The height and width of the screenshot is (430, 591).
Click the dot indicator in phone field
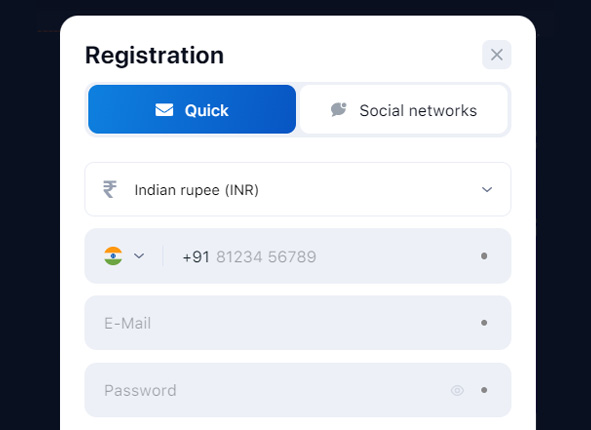click(x=484, y=256)
